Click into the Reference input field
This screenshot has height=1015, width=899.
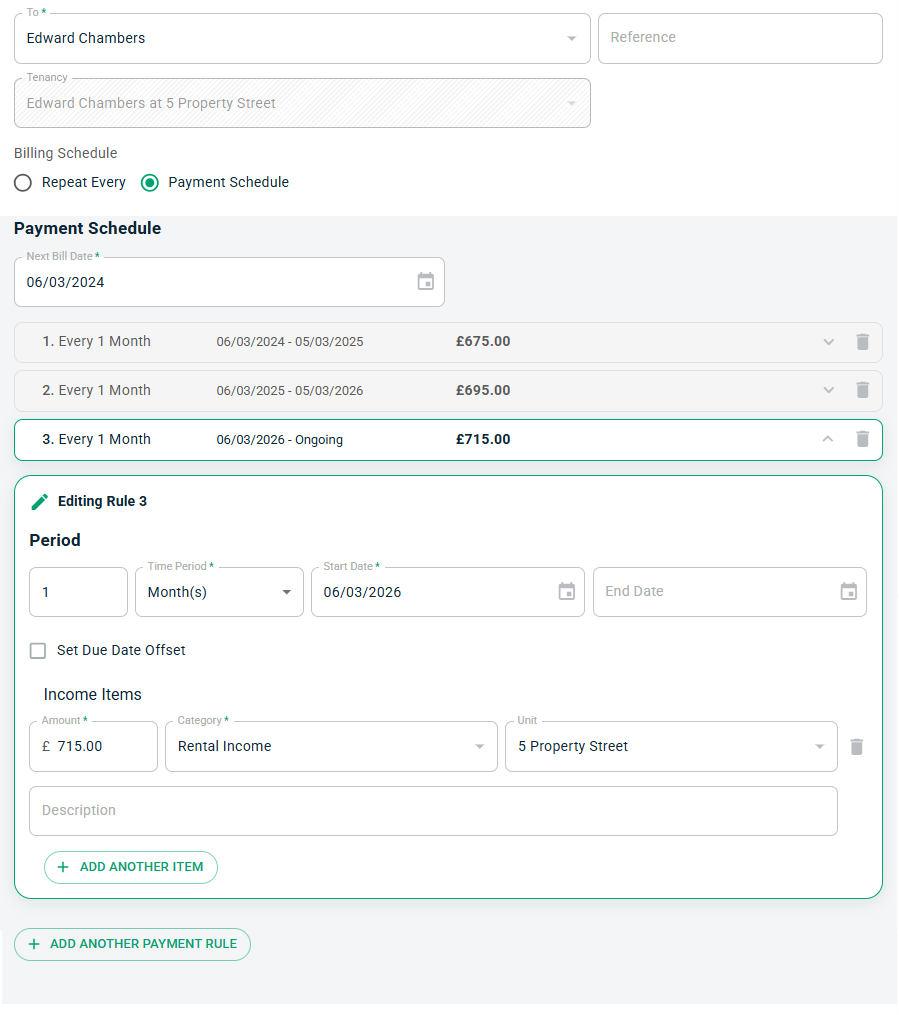739,38
